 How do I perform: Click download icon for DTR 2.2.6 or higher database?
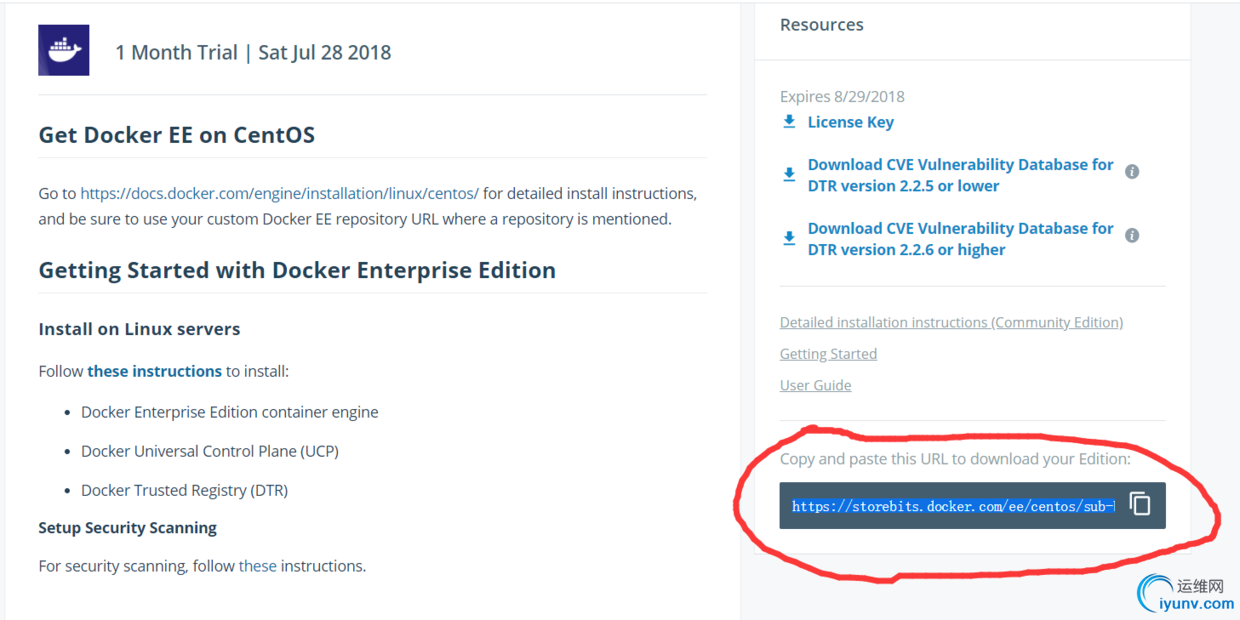click(789, 239)
